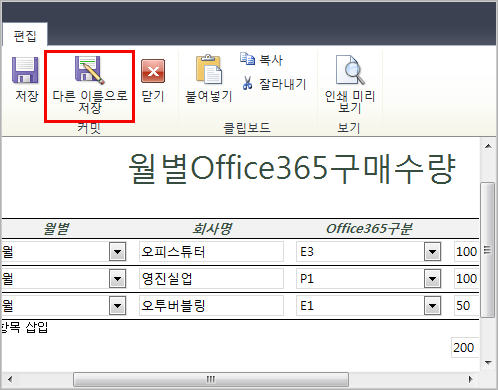Viewport: 498px width, 390px height.
Task: Open 월별 dropdown in 영진실업 row
Action: [x=117, y=279]
